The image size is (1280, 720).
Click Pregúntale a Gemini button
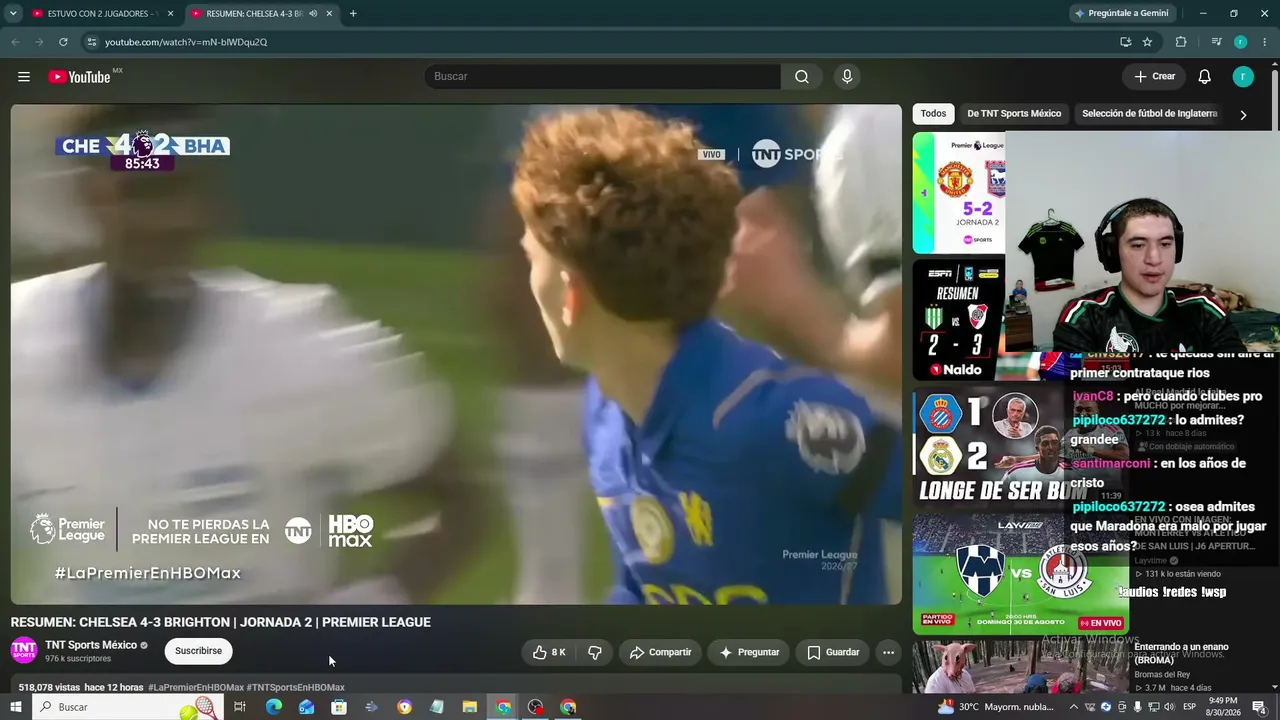coord(1120,14)
